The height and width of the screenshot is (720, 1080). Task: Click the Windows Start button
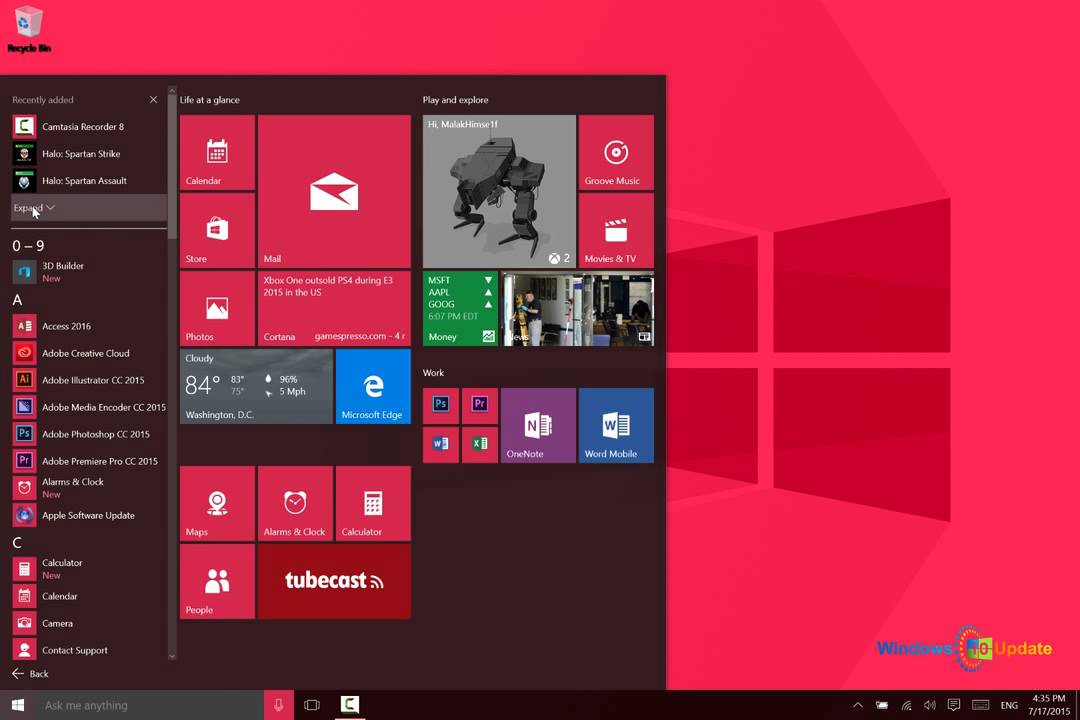coord(18,705)
